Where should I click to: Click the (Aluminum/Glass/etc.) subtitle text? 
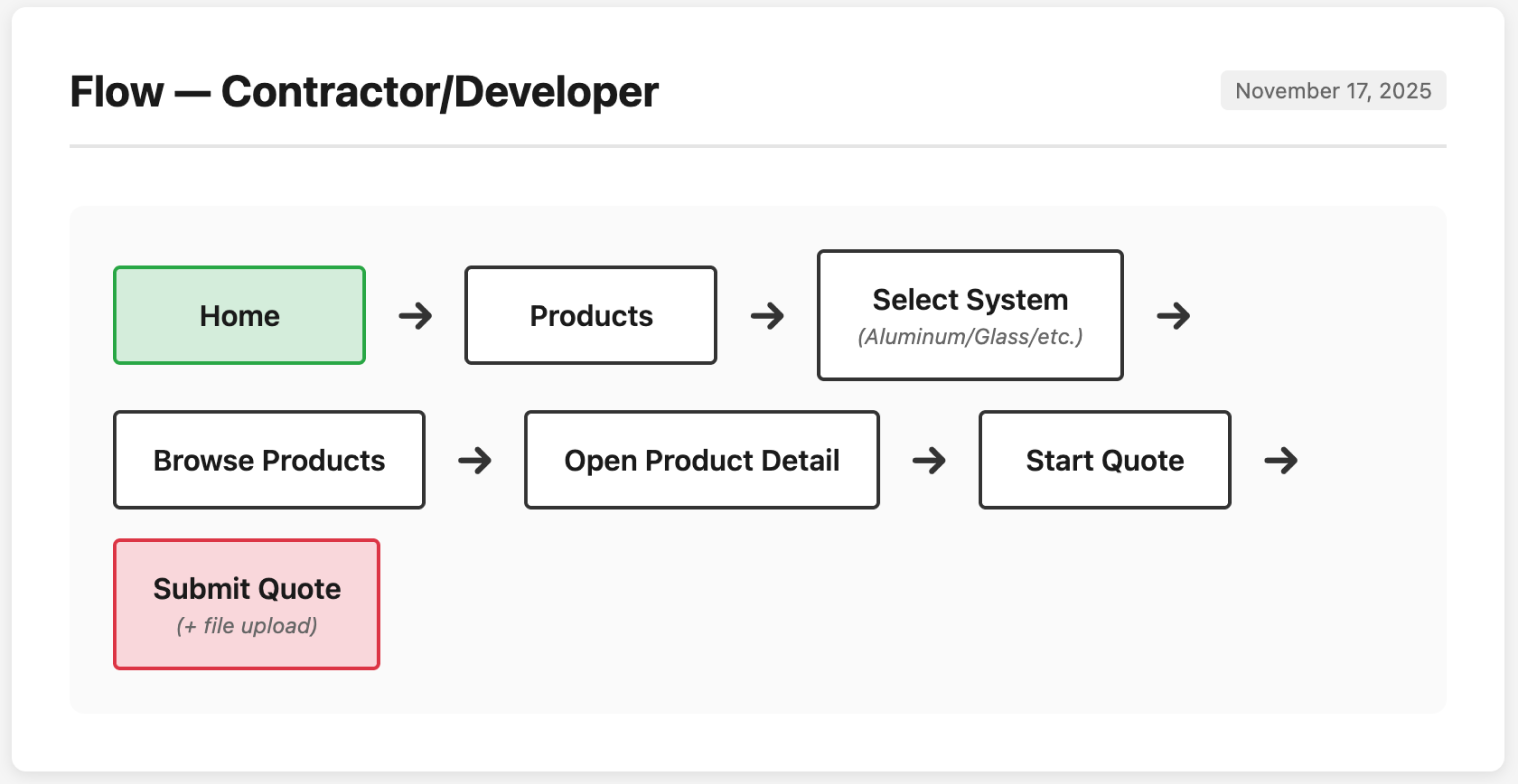[x=969, y=337]
